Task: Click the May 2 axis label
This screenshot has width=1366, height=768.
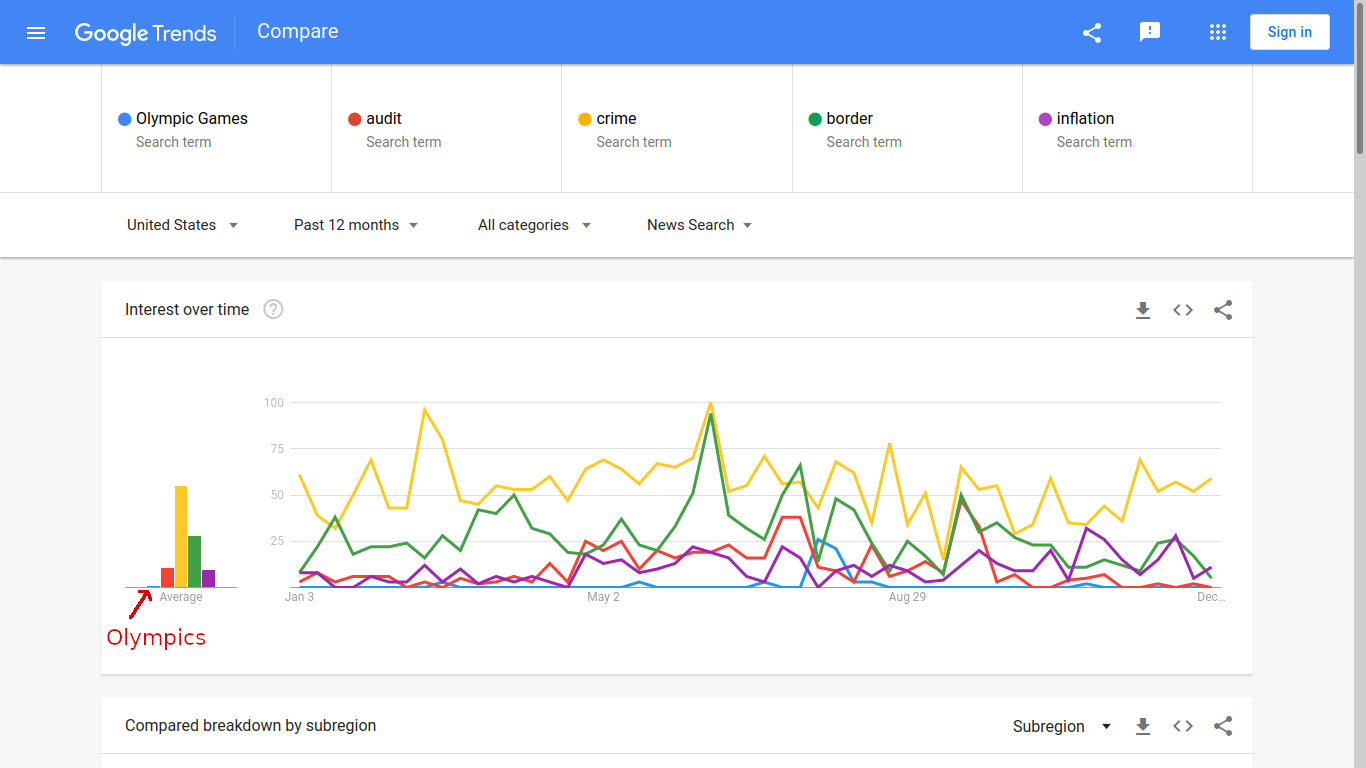Action: [603, 597]
